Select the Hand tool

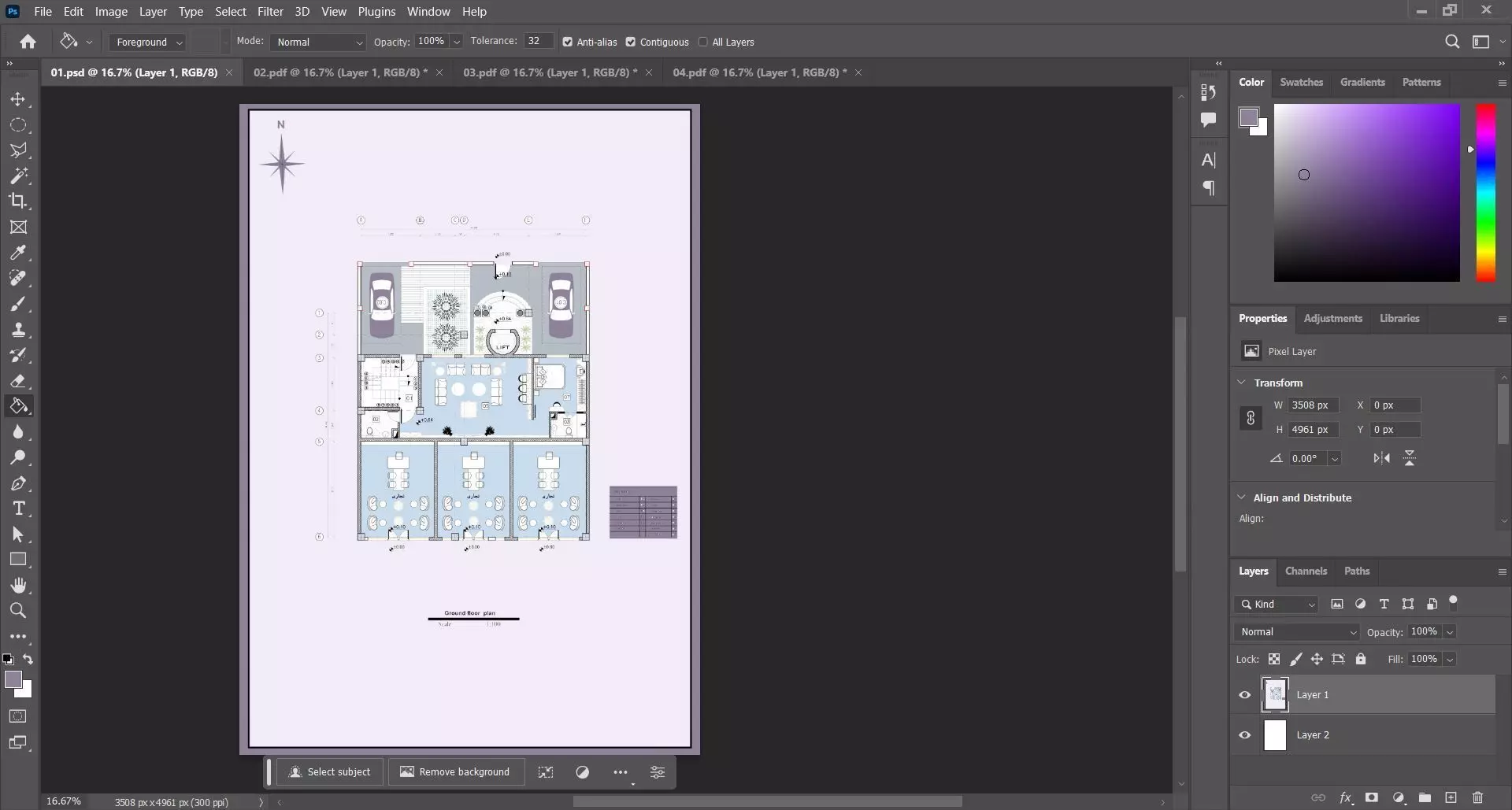click(x=18, y=586)
